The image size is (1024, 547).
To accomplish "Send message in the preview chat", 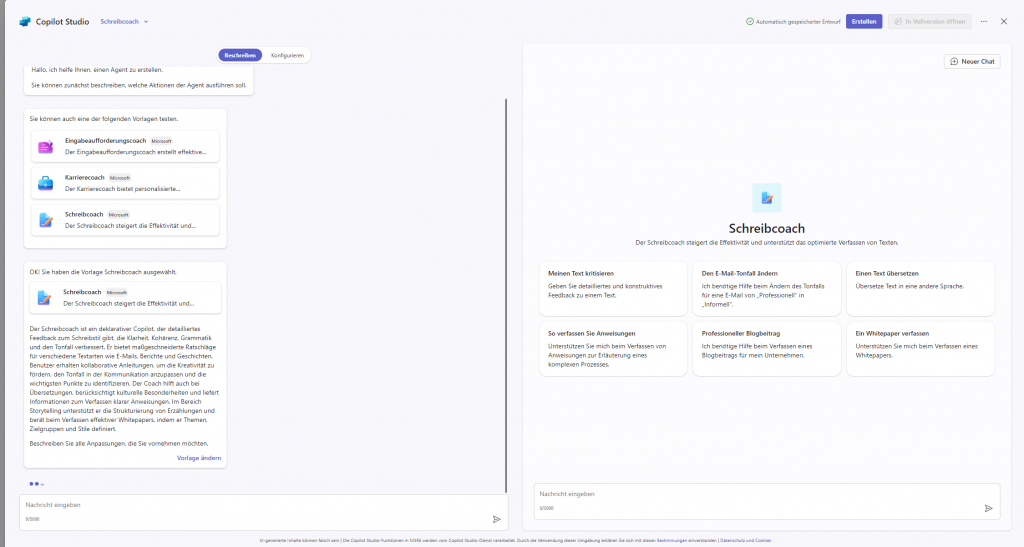I will pos(988,508).
